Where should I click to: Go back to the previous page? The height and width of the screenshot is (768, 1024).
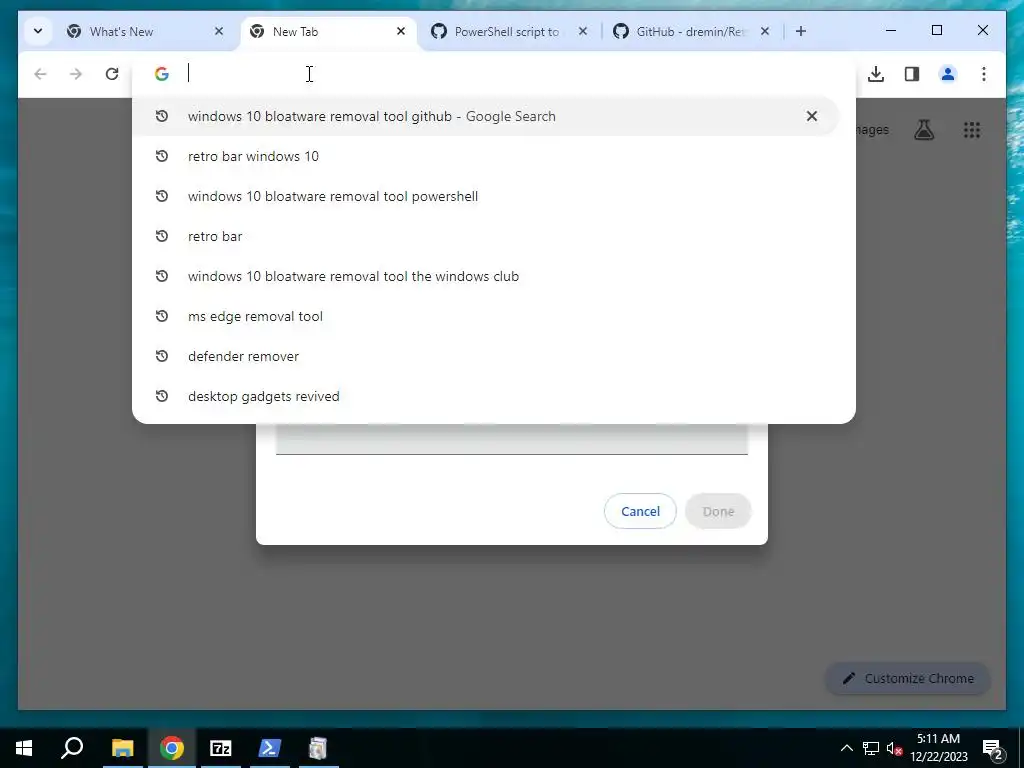tap(40, 74)
